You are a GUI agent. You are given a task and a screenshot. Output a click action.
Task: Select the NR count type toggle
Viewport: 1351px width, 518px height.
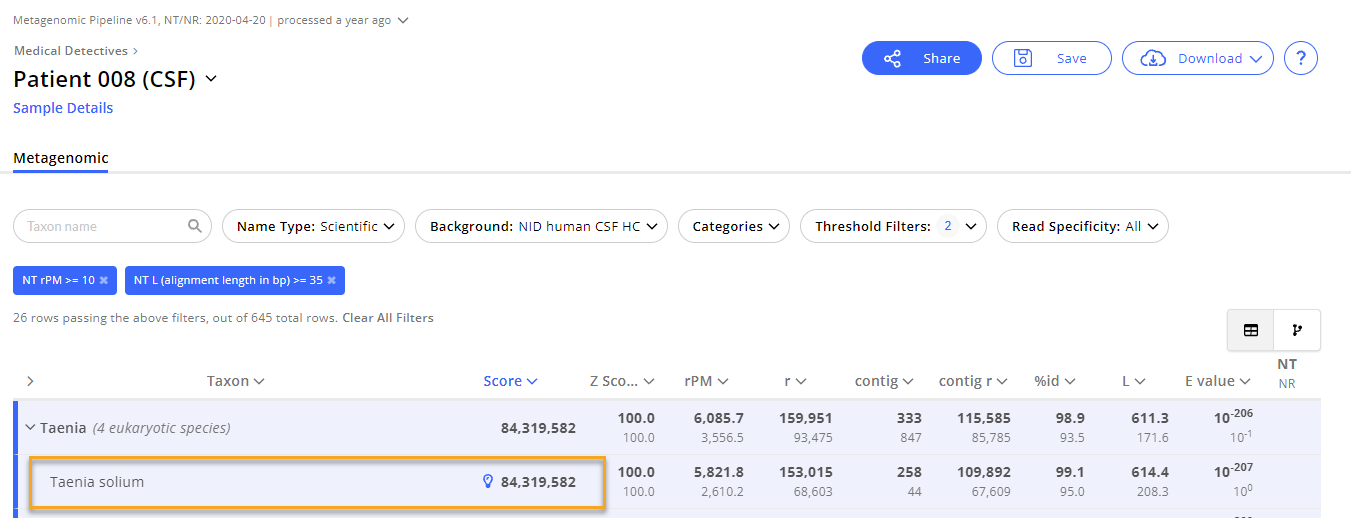pos(1287,383)
